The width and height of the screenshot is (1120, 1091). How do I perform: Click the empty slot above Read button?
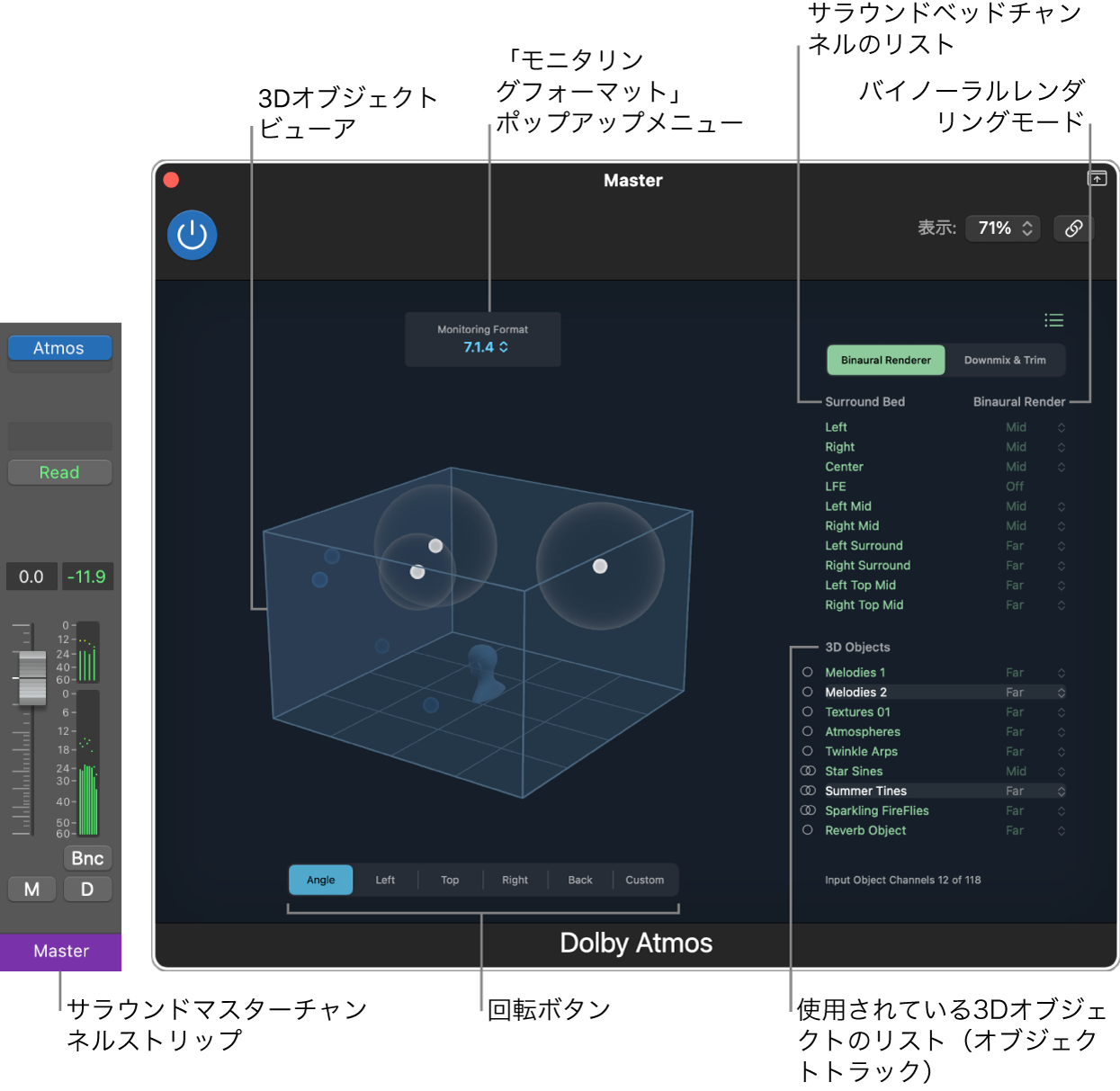[x=59, y=436]
